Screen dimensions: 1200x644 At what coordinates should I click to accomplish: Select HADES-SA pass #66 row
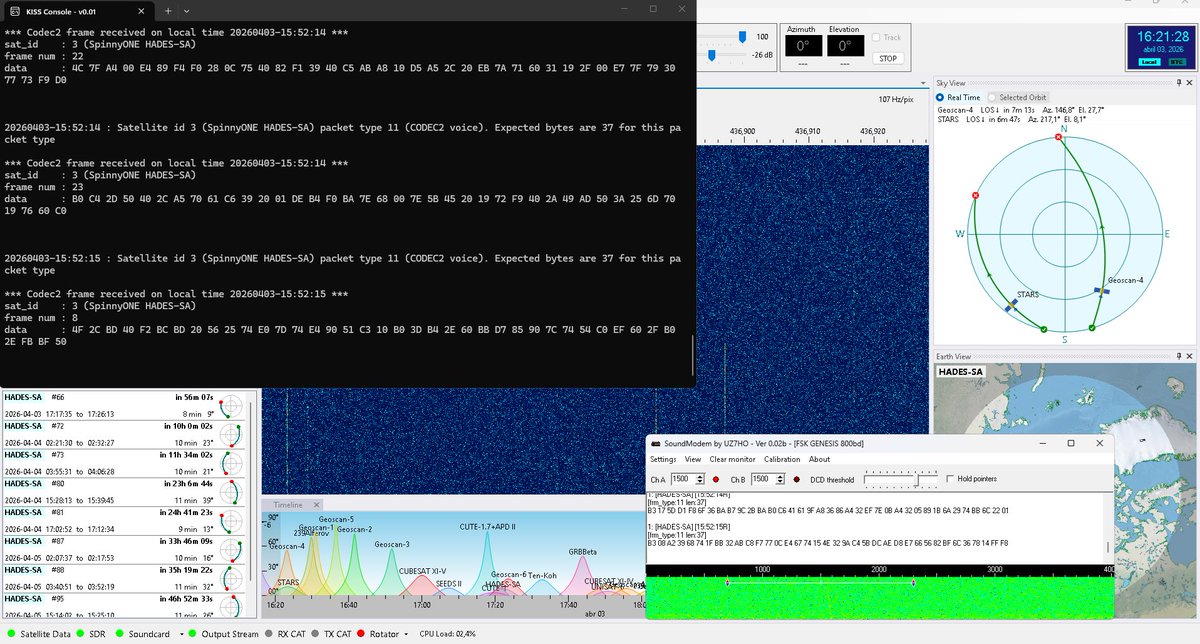(x=124, y=406)
